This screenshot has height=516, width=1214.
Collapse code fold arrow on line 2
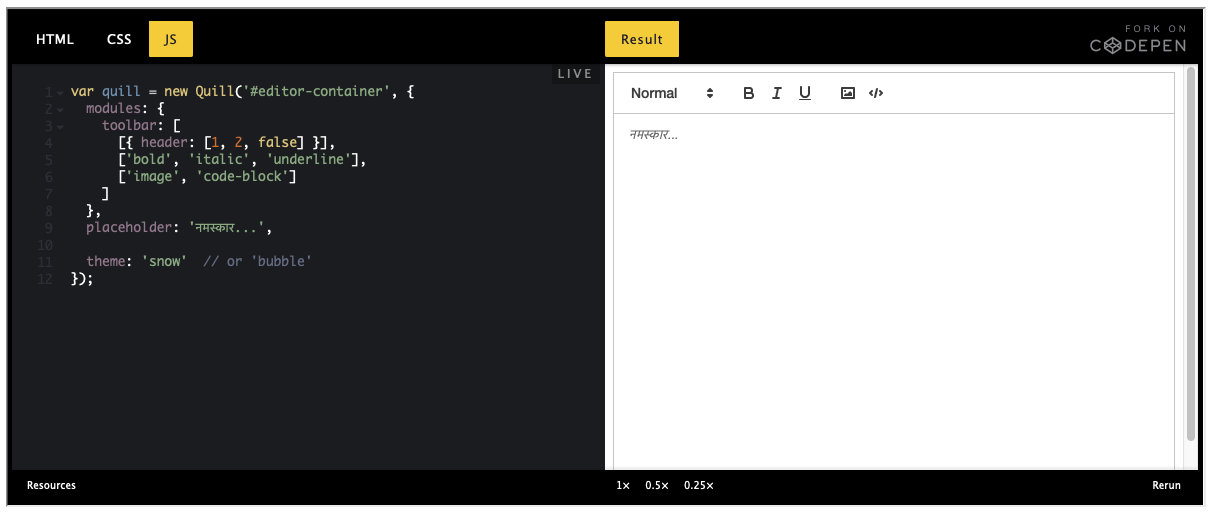[x=60, y=110]
